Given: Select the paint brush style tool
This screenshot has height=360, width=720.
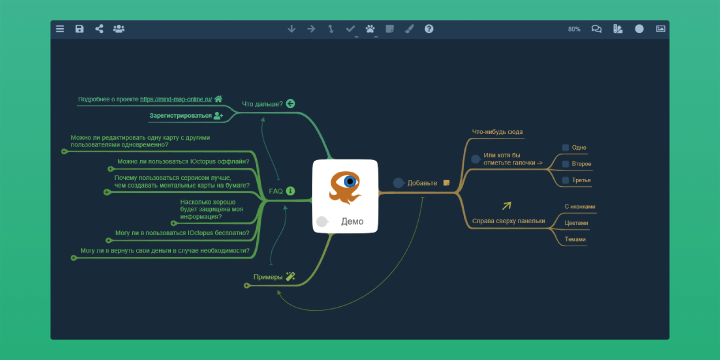Looking at the screenshot, I should (x=409, y=29).
